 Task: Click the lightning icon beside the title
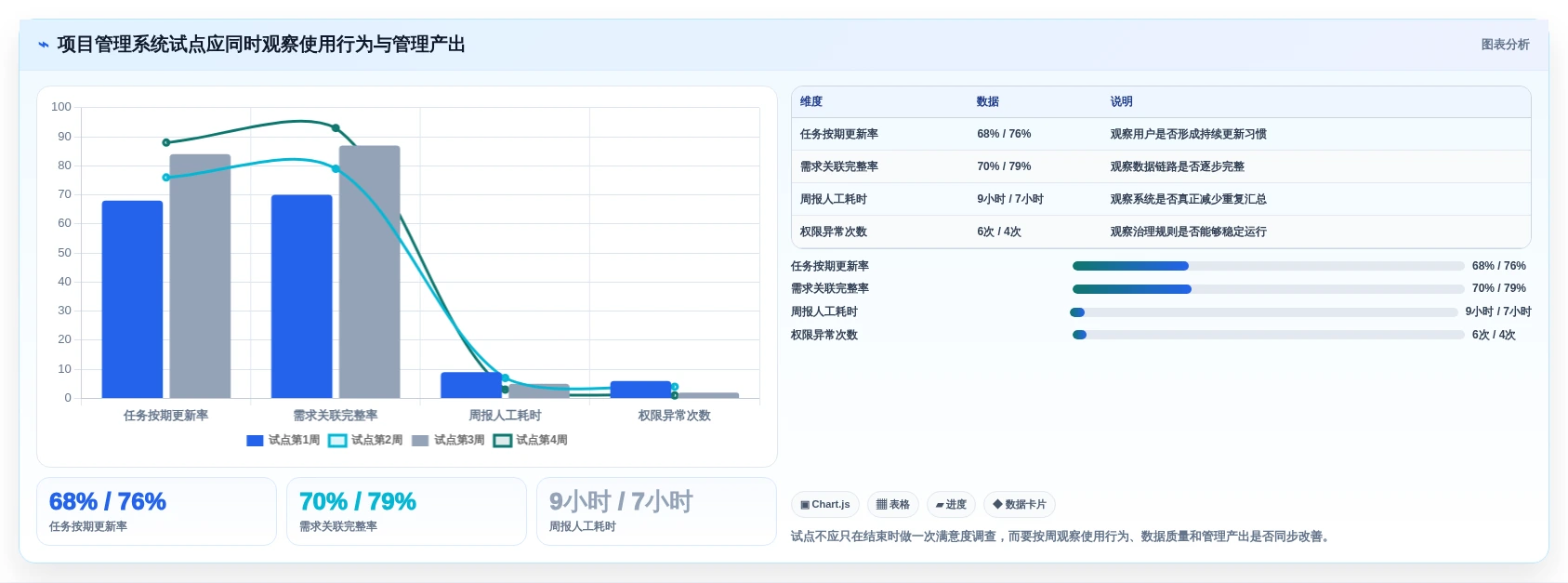click(x=44, y=45)
